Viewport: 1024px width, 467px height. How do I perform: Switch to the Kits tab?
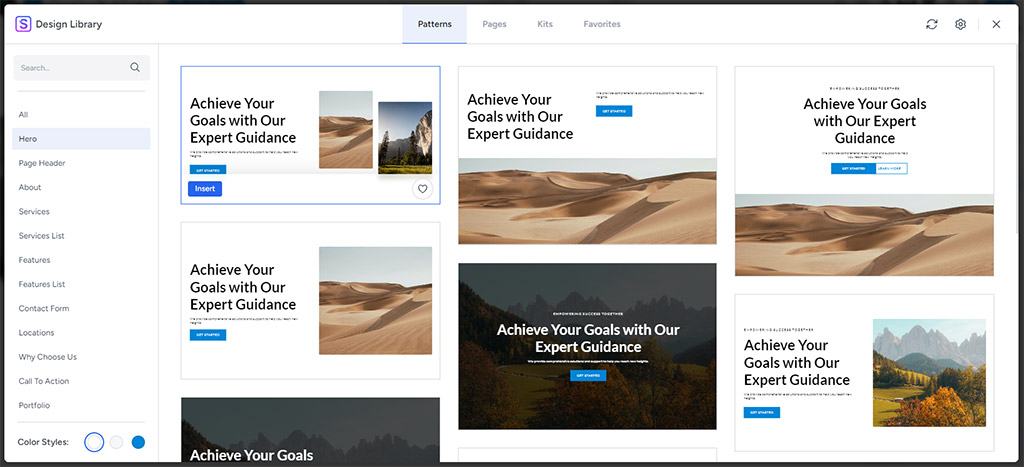click(547, 24)
